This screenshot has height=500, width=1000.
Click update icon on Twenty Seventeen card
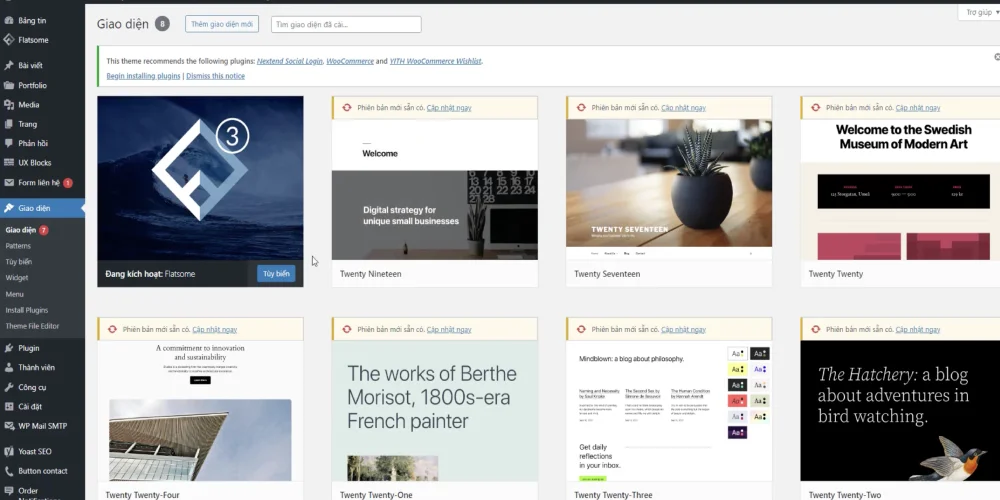point(581,108)
